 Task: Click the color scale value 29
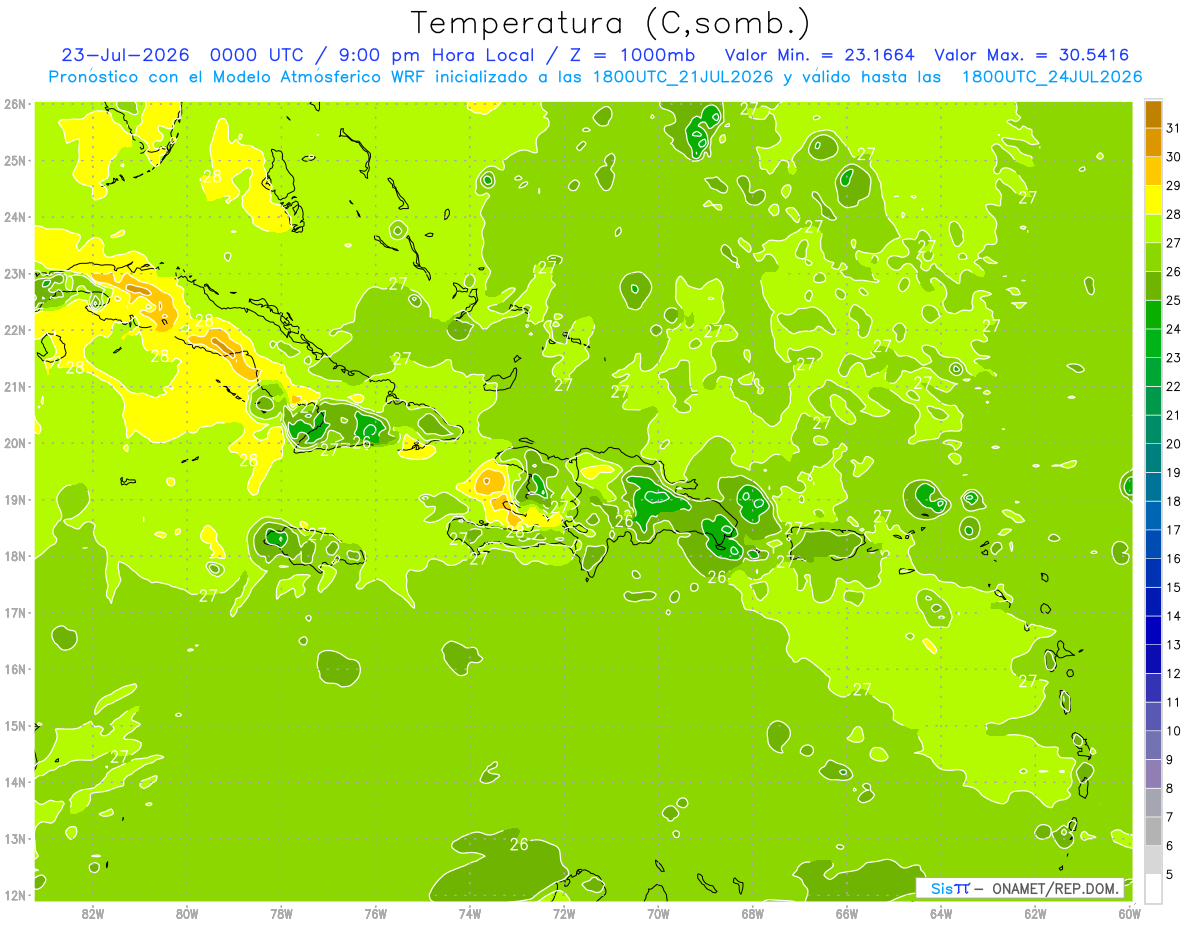click(1173, 185)
